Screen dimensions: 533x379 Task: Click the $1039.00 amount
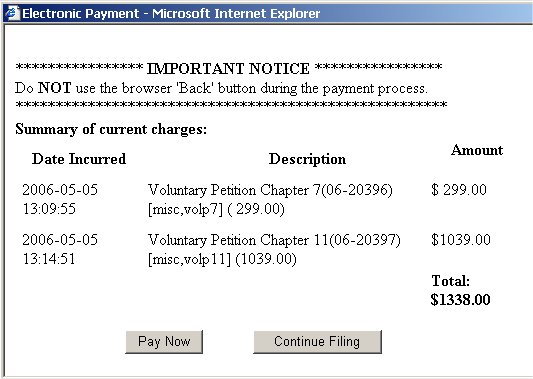click(x=461, y=240)
